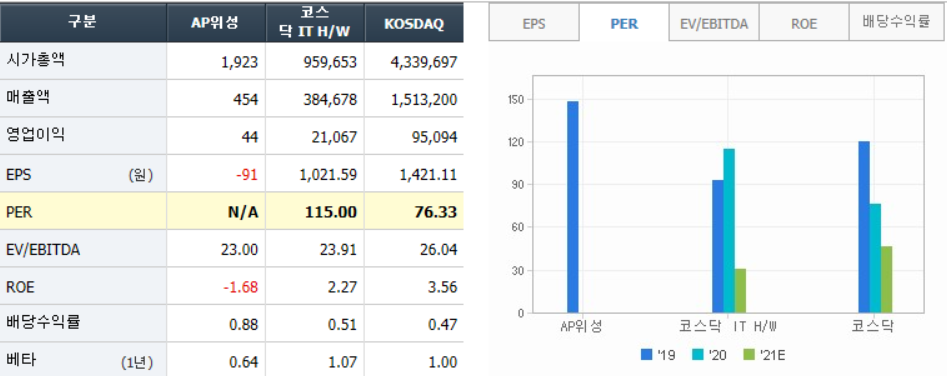Click KOSDAQ revenue value 1,513,200
This screenshot has width=947, height=376.
[424, 100]
